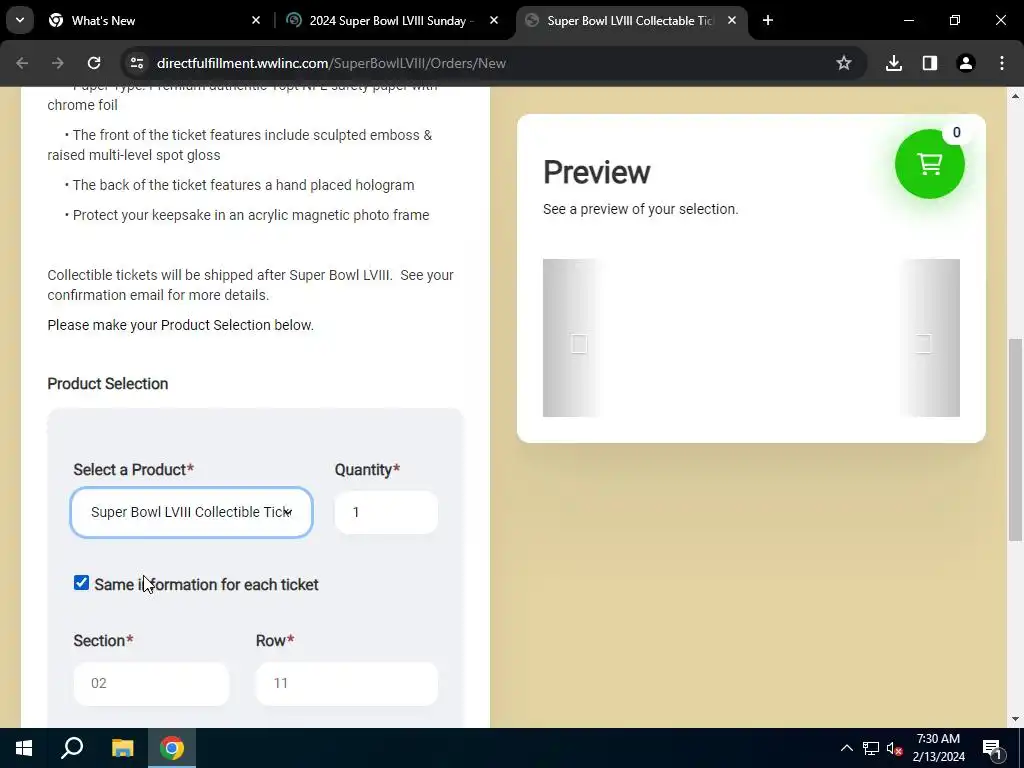Close the 2024 Super Bowl LVIII Sunday tab
The height and width of the screenshot is (768, 1024).
(x=494, y=21)
